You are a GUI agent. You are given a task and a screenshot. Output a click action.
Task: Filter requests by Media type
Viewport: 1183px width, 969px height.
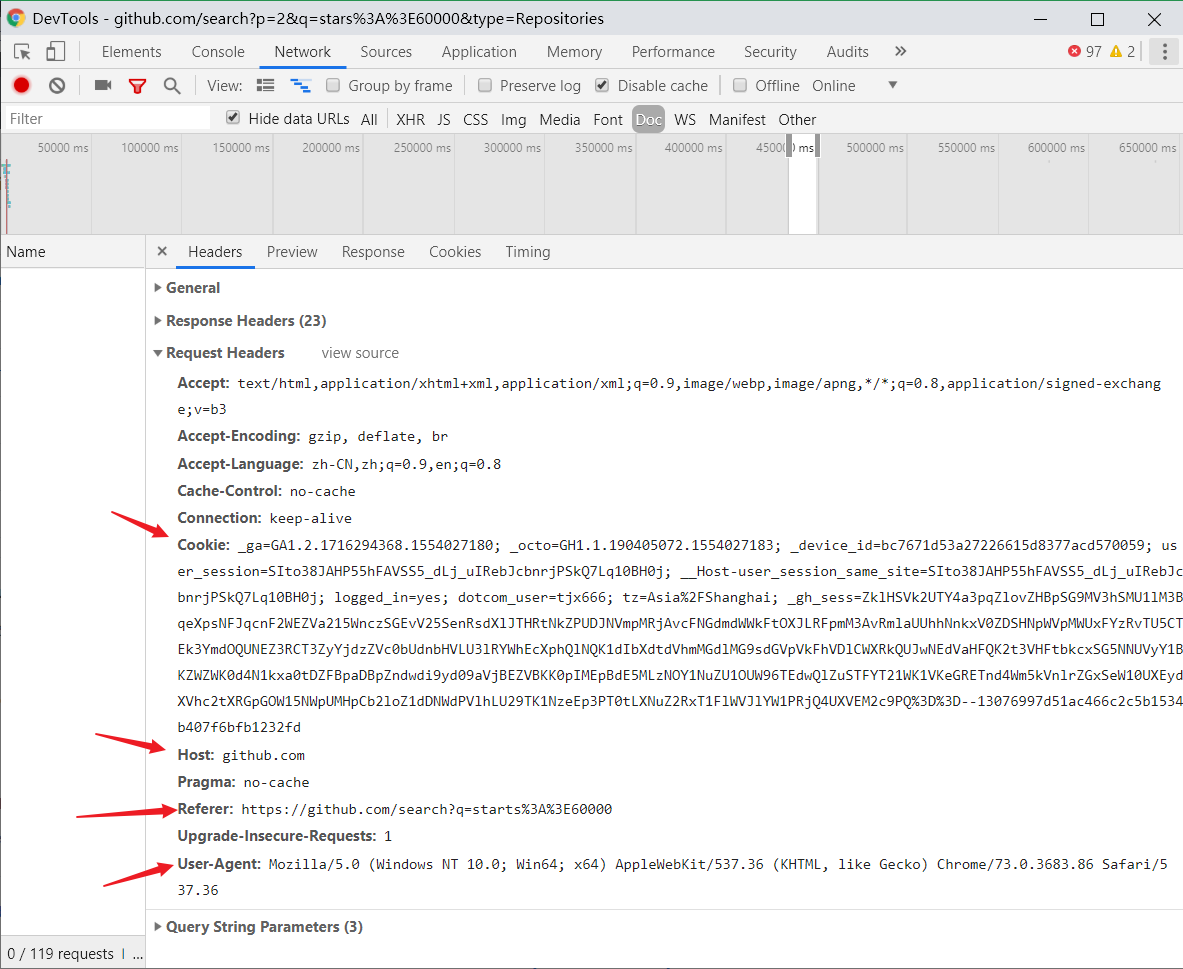(x=560, y=119)
